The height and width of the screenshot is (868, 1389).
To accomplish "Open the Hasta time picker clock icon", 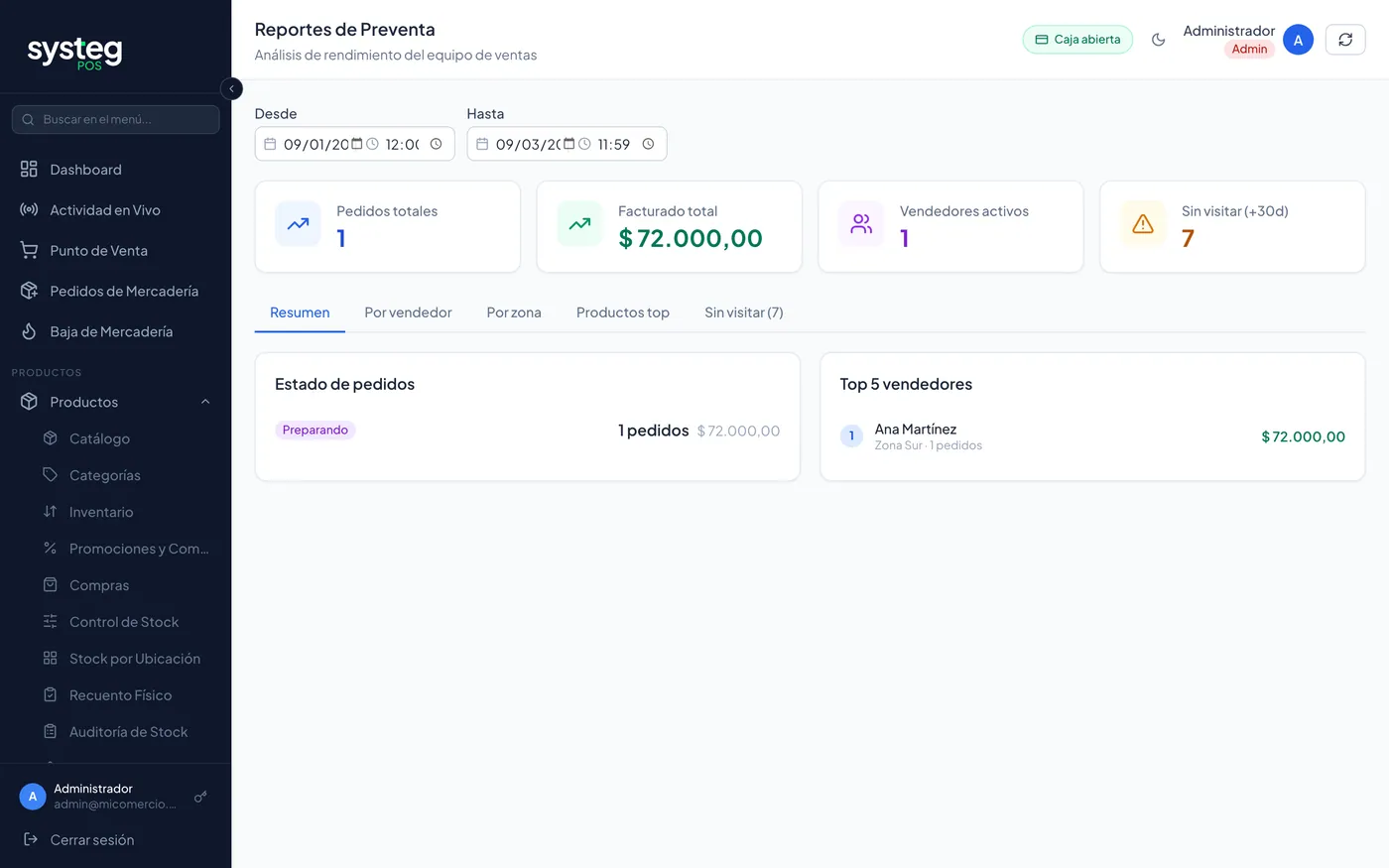I will 648,144.
